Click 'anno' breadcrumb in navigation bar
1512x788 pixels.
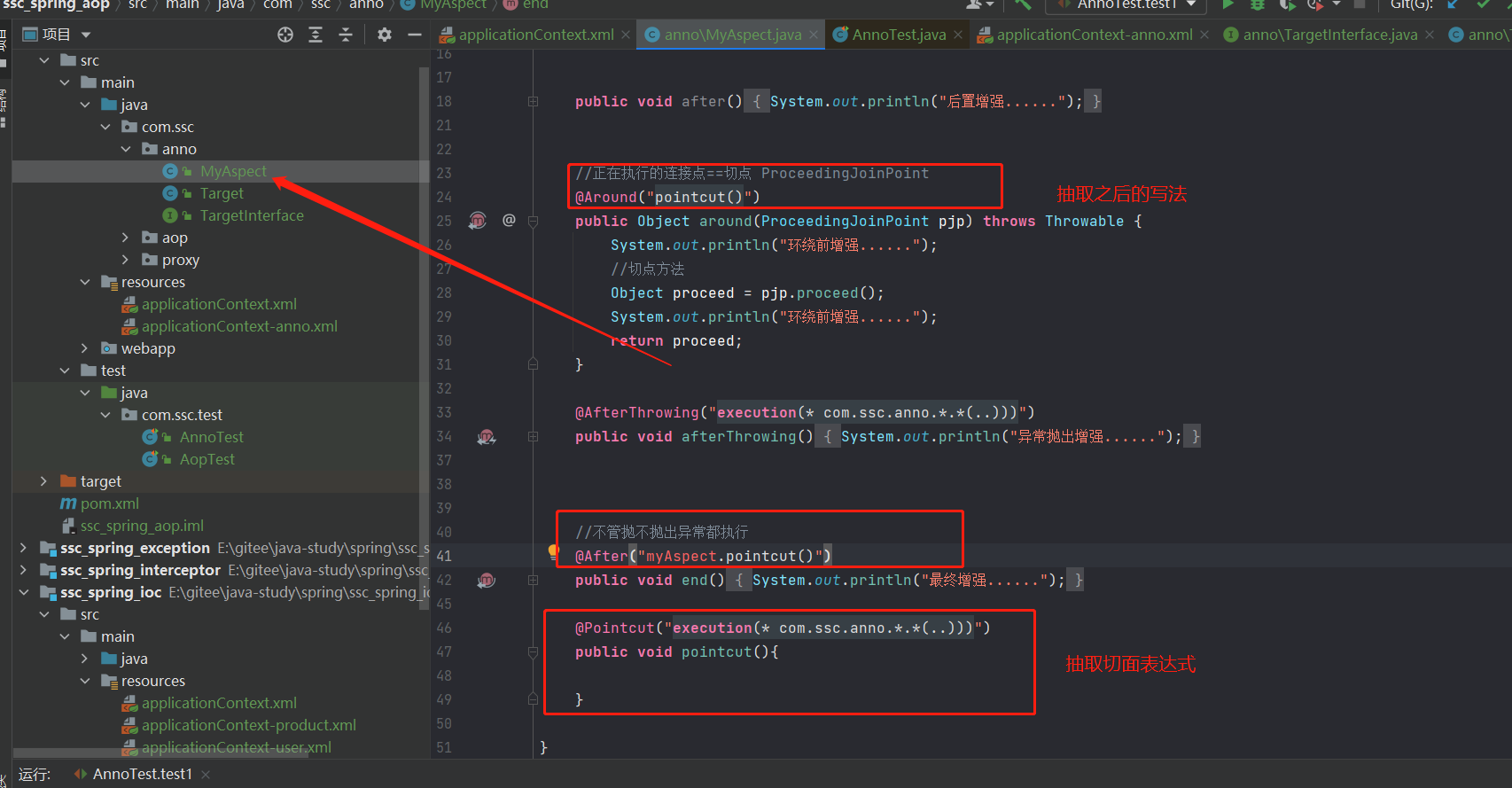point(366,4)
